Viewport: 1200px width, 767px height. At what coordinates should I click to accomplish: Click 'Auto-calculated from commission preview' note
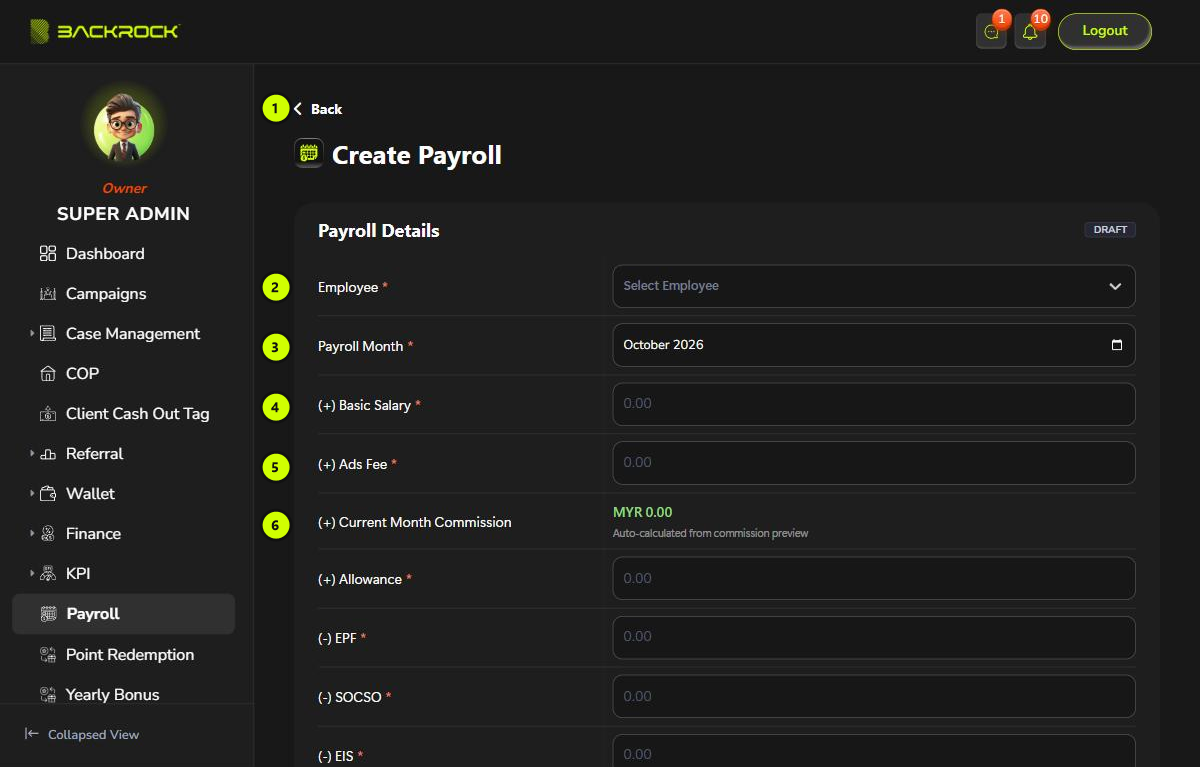click(711, 533)
